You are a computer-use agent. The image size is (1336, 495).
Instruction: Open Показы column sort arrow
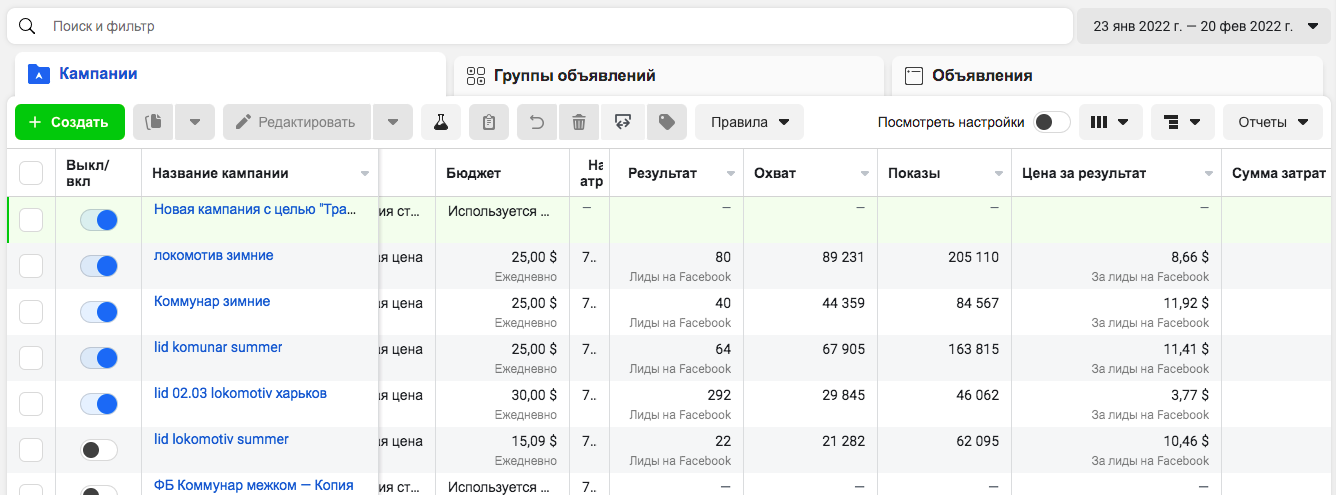click(x=999, y=174)
